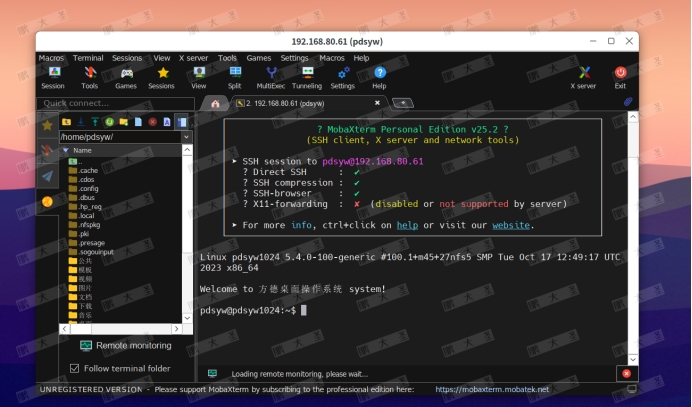Click file list scroll up arrow
Image resolution: width=692 pixels, height=407 pixels.
pos(187,150)
